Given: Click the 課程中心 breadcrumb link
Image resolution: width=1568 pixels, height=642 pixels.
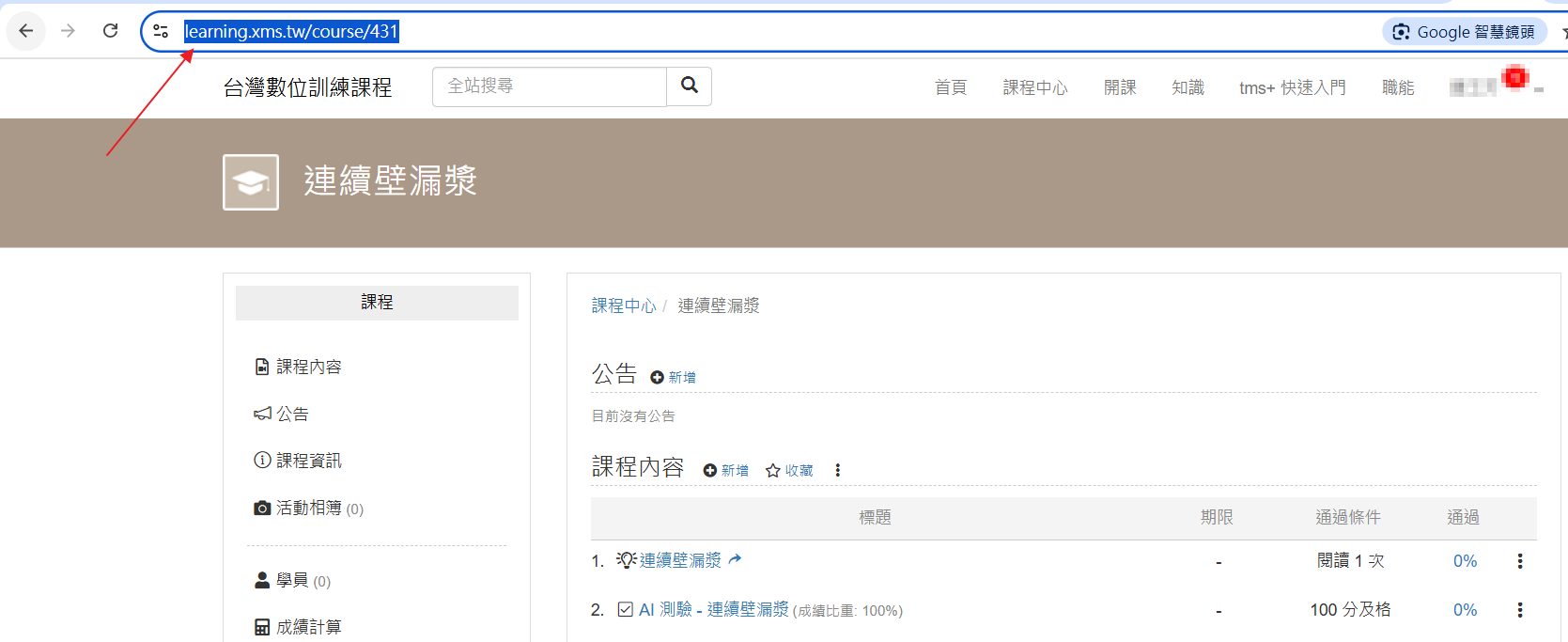Looking at the screenshot, I should pos(623,305).
